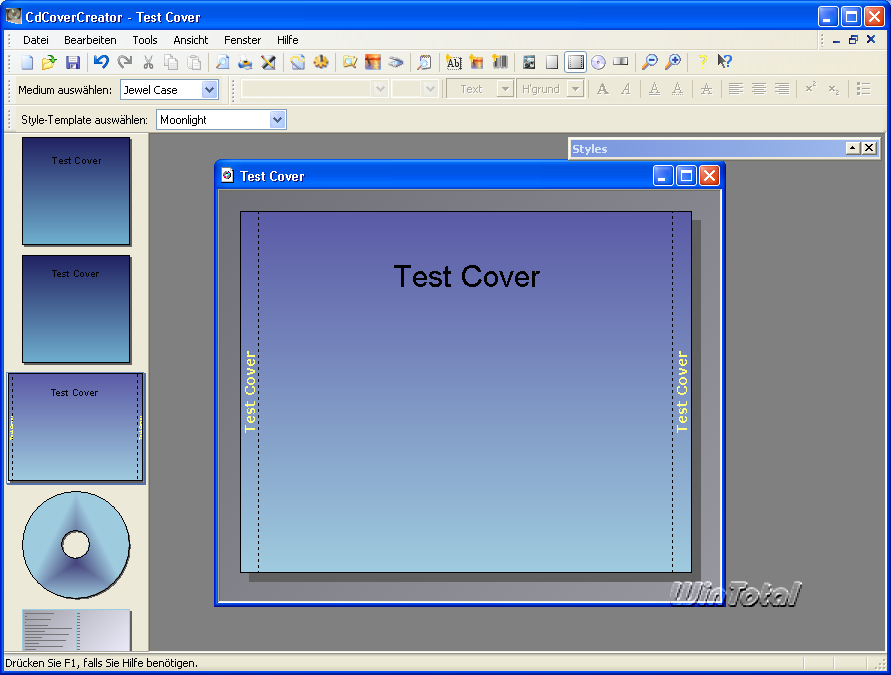Toggle the front cover view button

(551, 62)
